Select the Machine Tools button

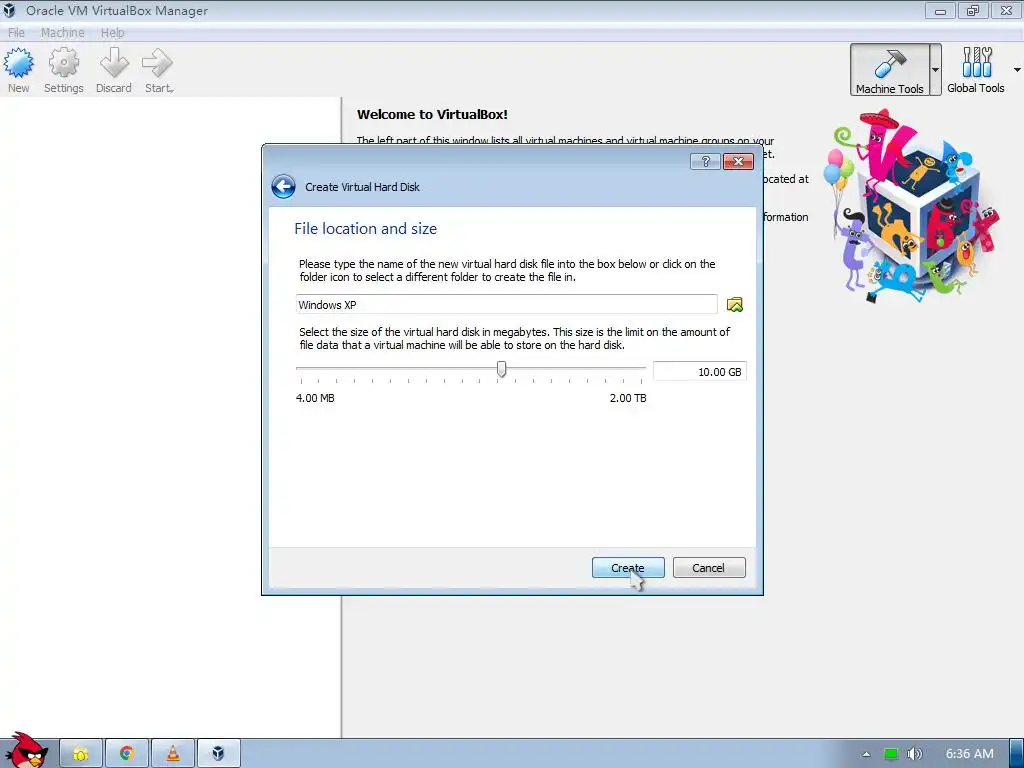pos(889,70)
